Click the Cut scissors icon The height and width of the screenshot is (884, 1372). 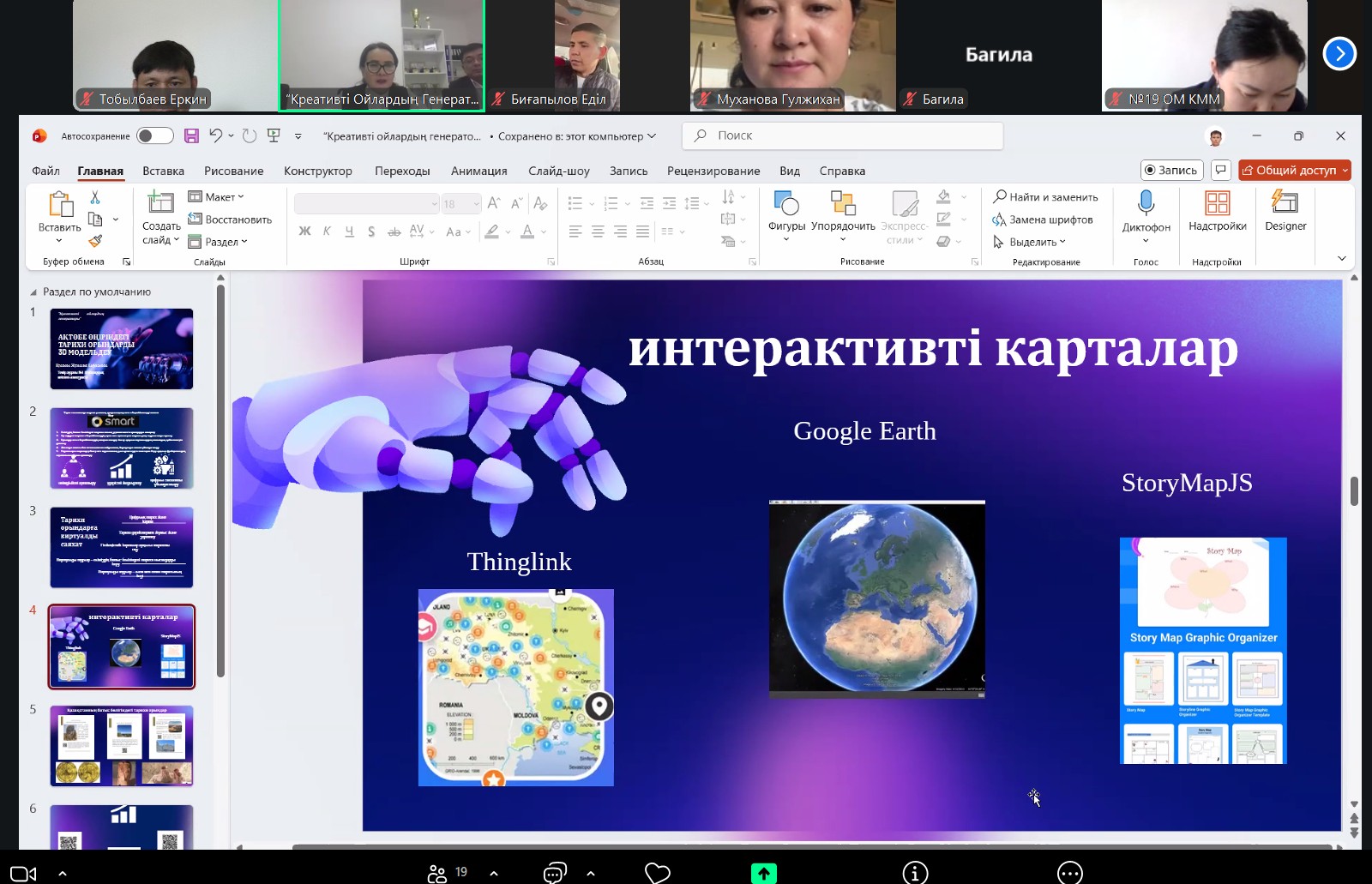pos(95,197)
